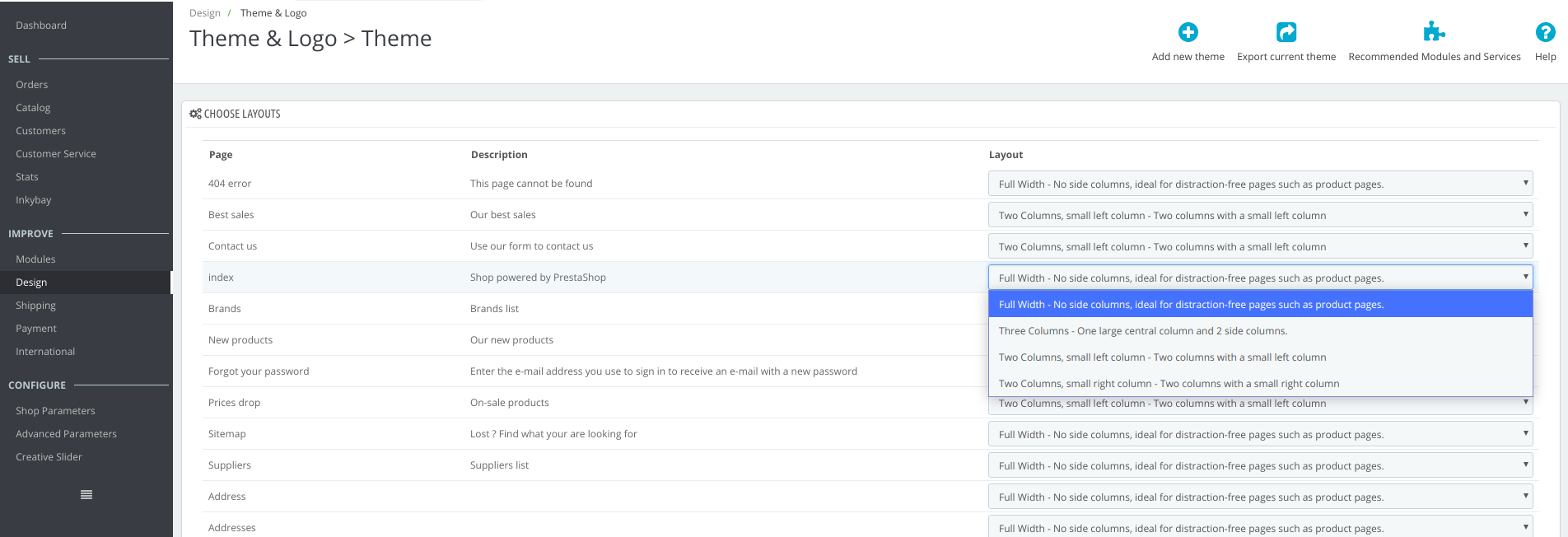Screen dimensions: 1568x537
Task: Click the Export current theme icon
Action: coord(1286,32)
